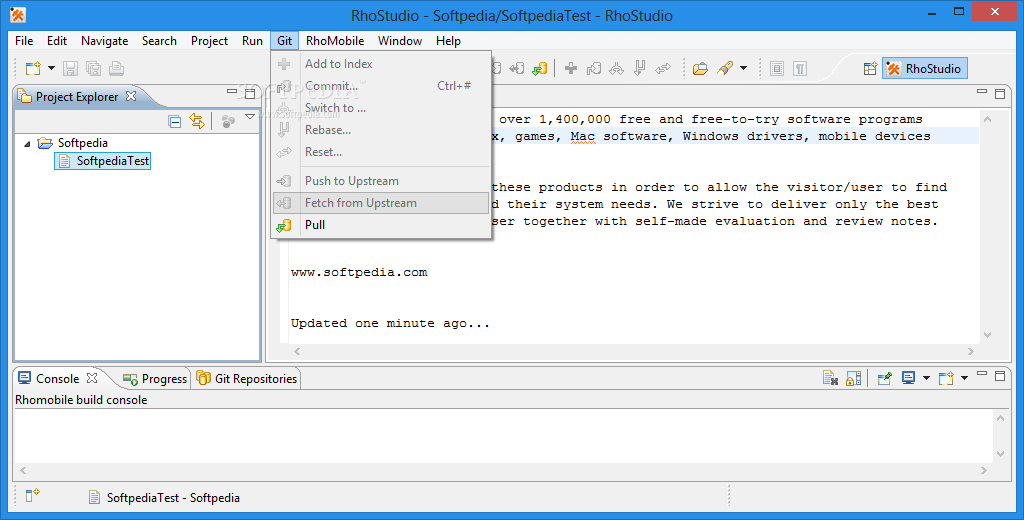1024x520 pixels.
Task: Click the Display Selected Console monitor icon
Action: 908,378
